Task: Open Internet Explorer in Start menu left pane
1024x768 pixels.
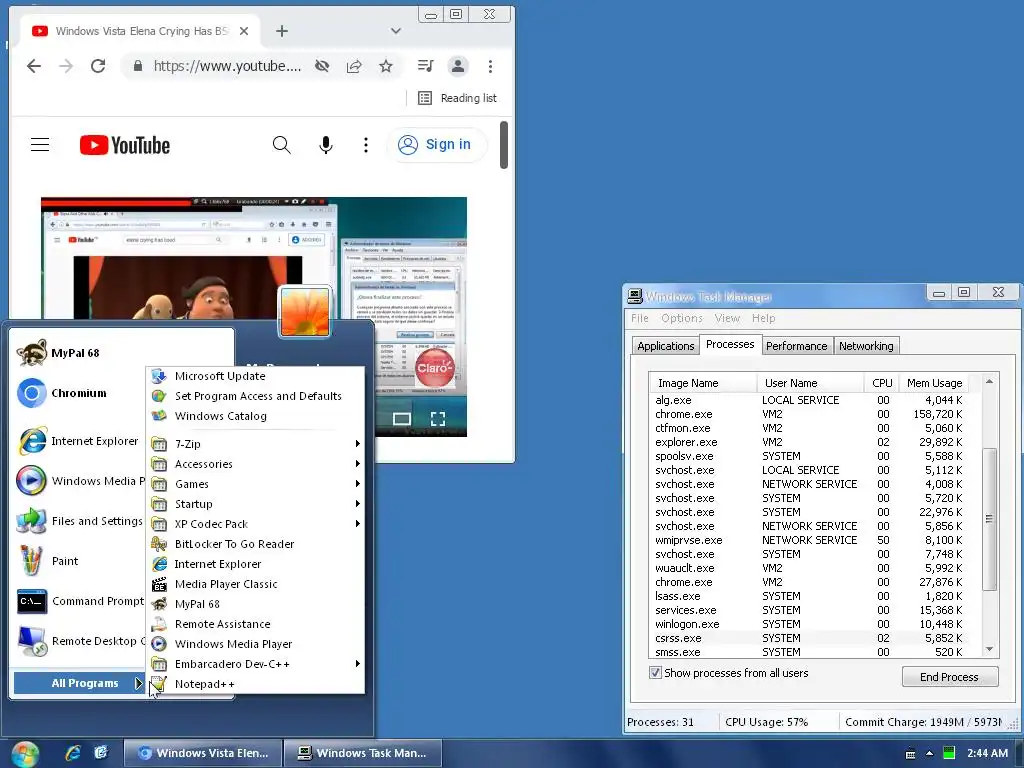Action: pyautogui.click(x=78, y=441)
